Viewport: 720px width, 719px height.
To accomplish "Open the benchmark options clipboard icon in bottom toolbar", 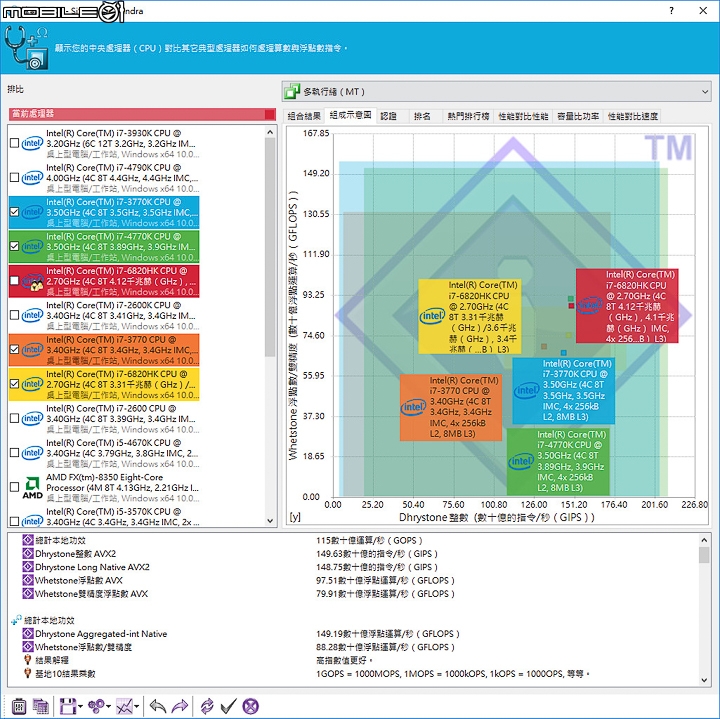I will coord(19,706).
